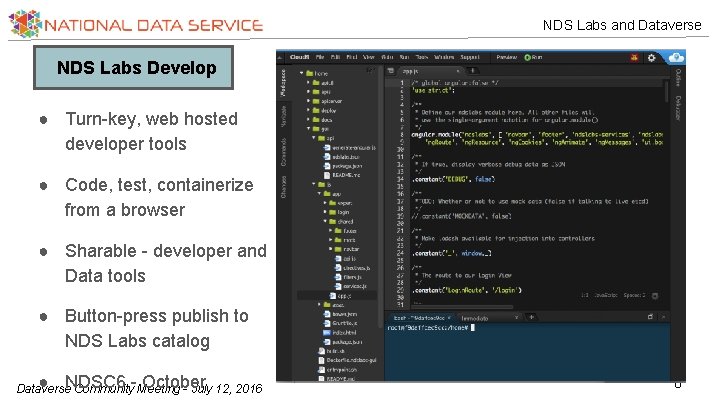720x405 pixels.
Task: Switch to the Commands side panel tab
Action: coord(283,152)
